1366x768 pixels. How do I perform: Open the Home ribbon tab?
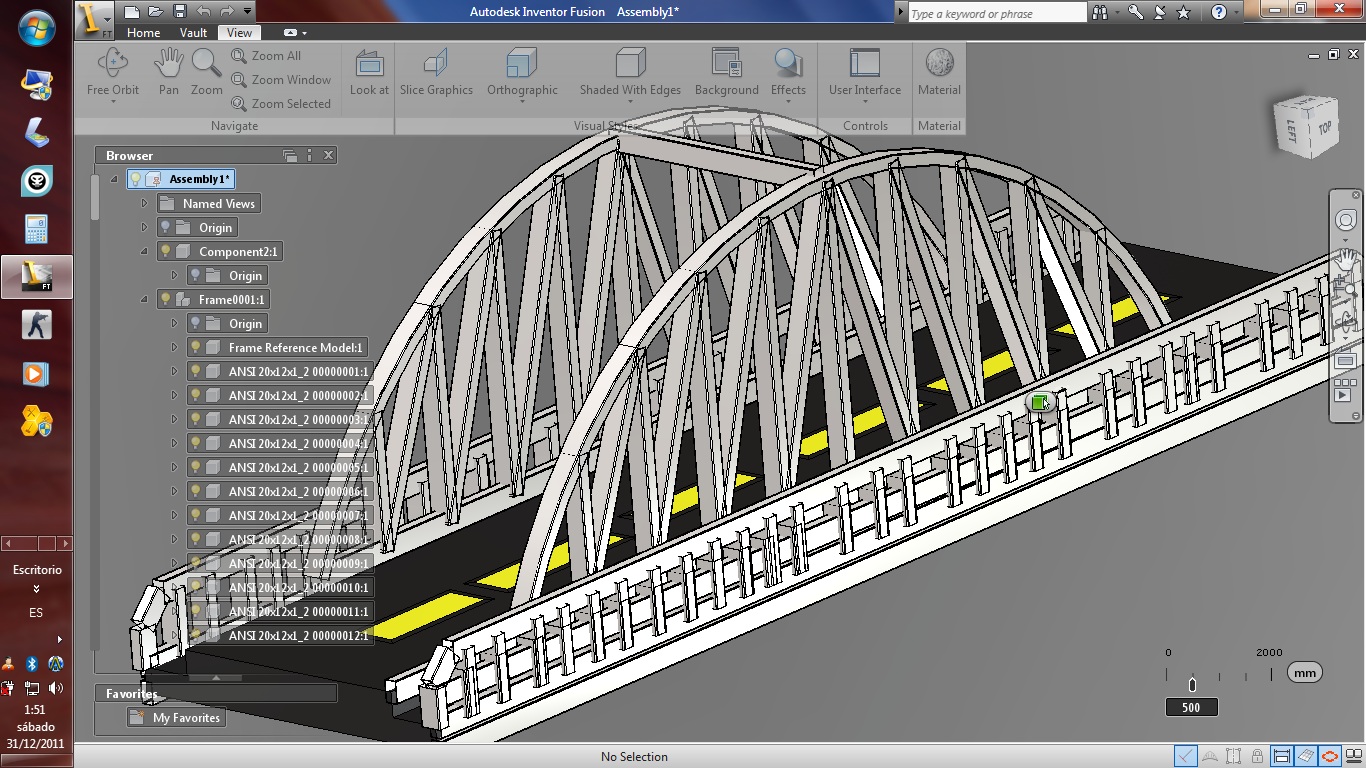(143, 32)
